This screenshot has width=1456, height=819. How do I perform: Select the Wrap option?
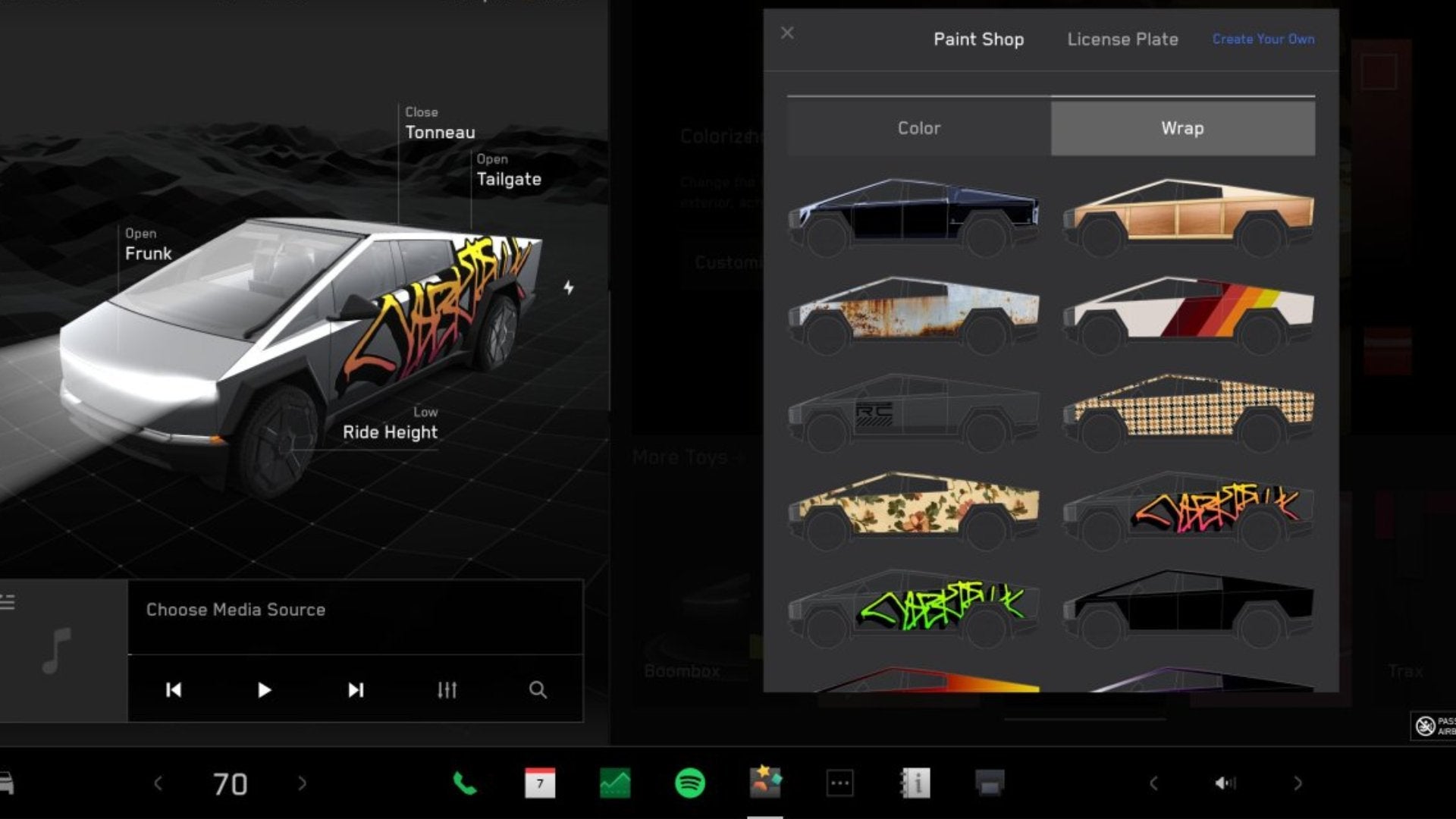pos(1182,128)
